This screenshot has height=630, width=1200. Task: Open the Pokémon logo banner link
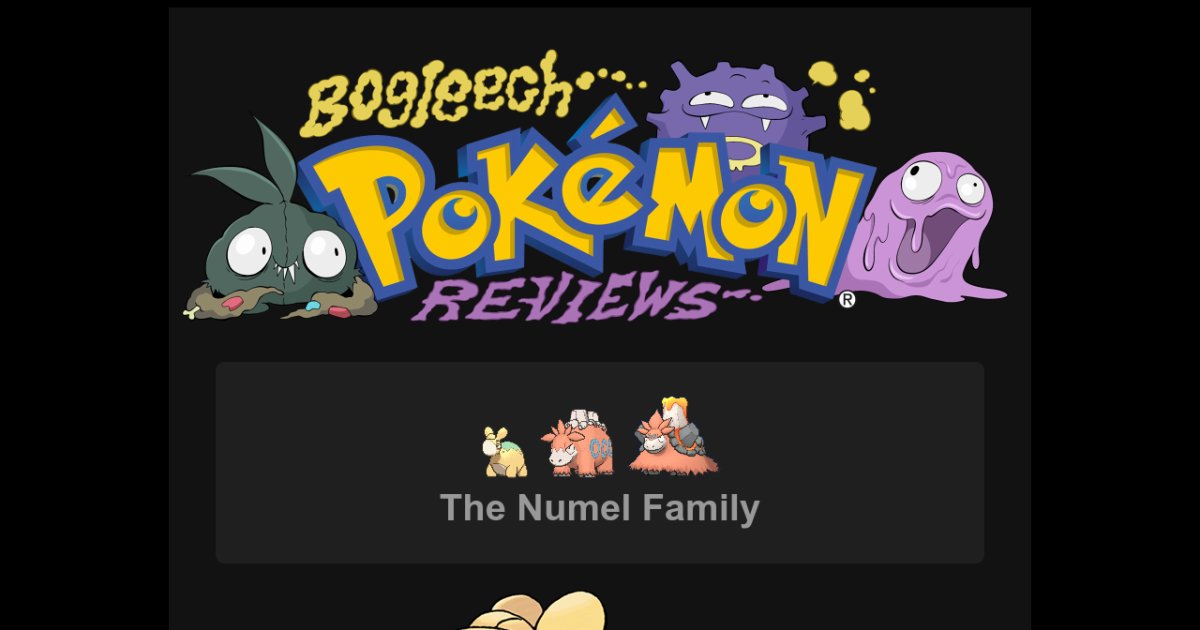[x=598, y=190]
